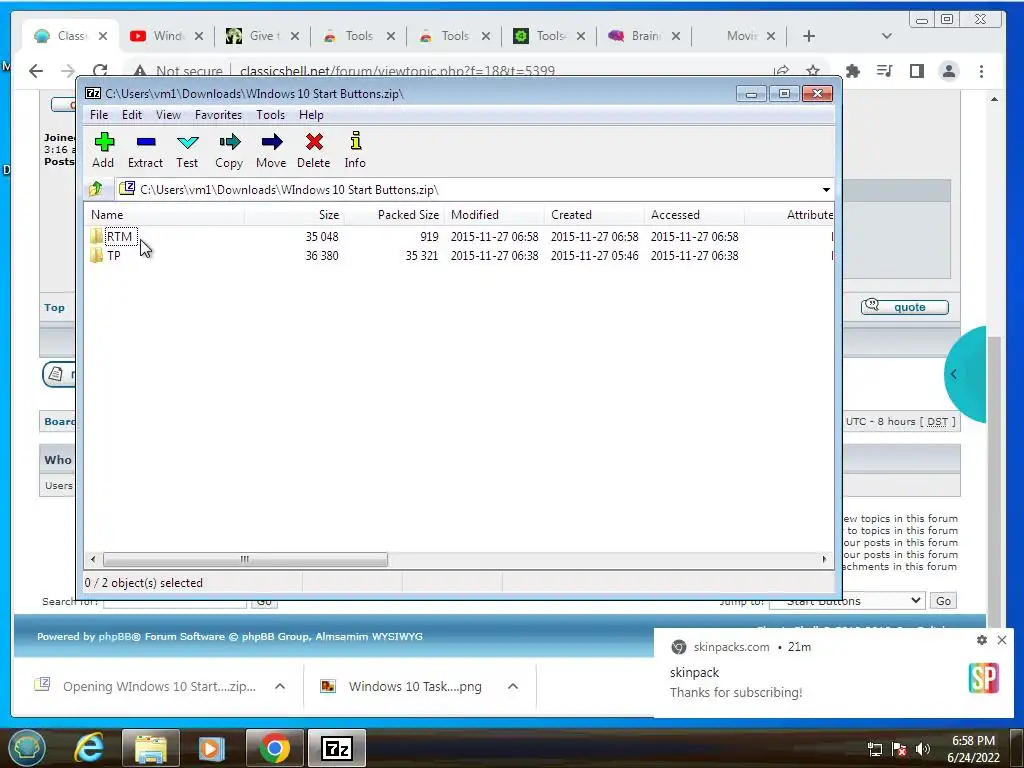Open skinpacks notification settings gear

pos(982,640)
